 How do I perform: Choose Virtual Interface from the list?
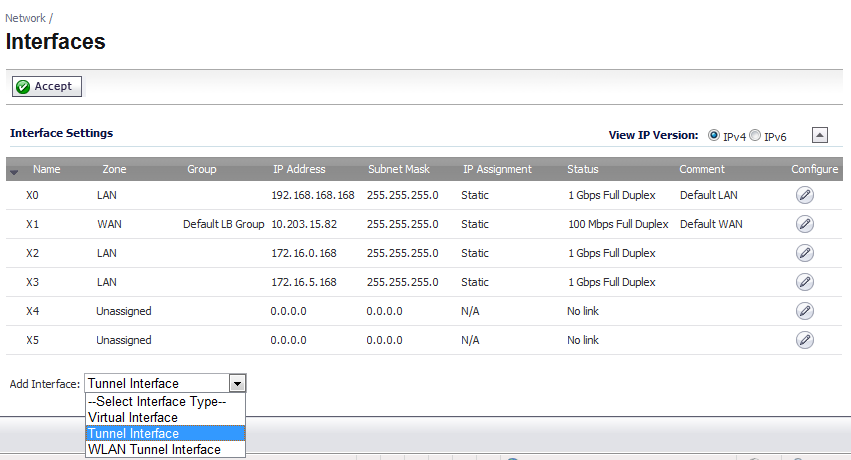(166, 417)
